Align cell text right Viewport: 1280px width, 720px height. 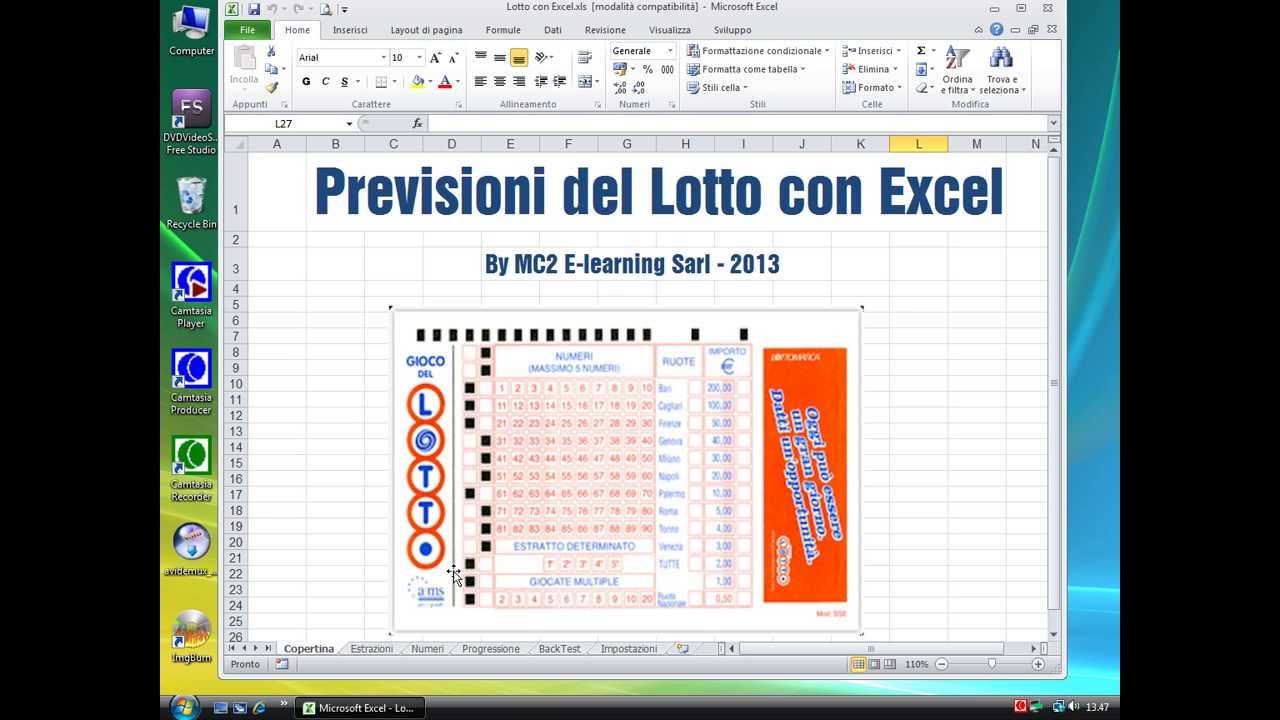(x=519, y=81)
